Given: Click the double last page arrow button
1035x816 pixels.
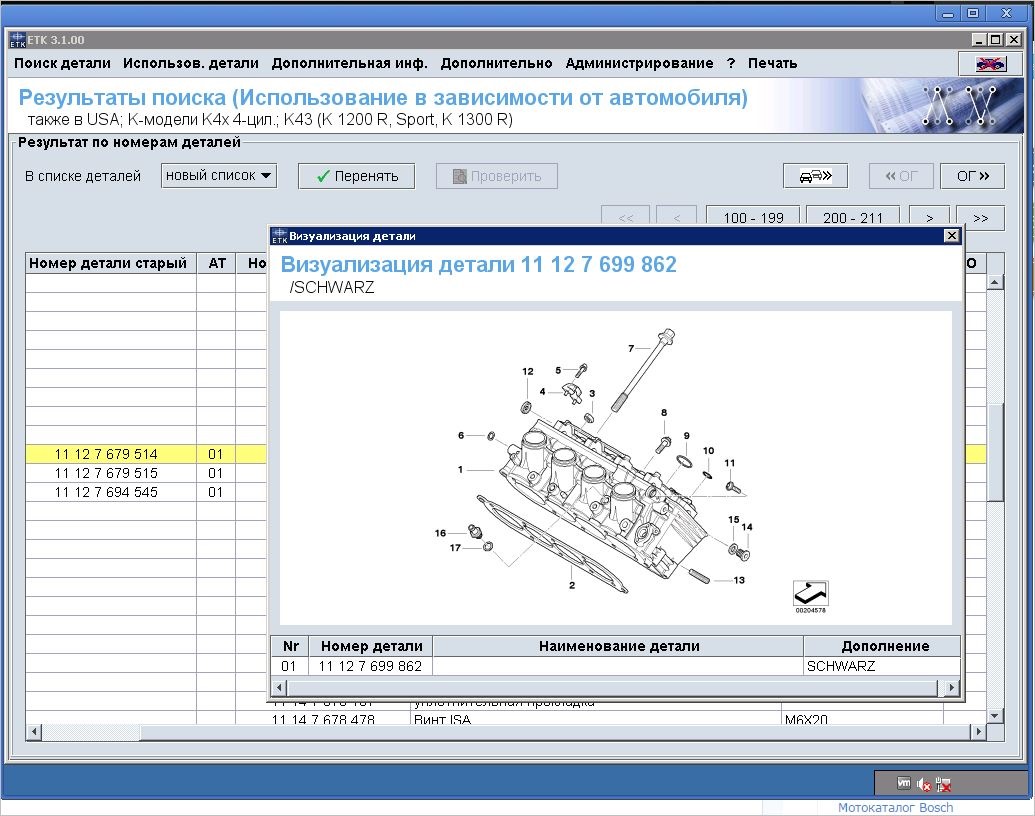Looking at the screenshot, I should 980,217.
